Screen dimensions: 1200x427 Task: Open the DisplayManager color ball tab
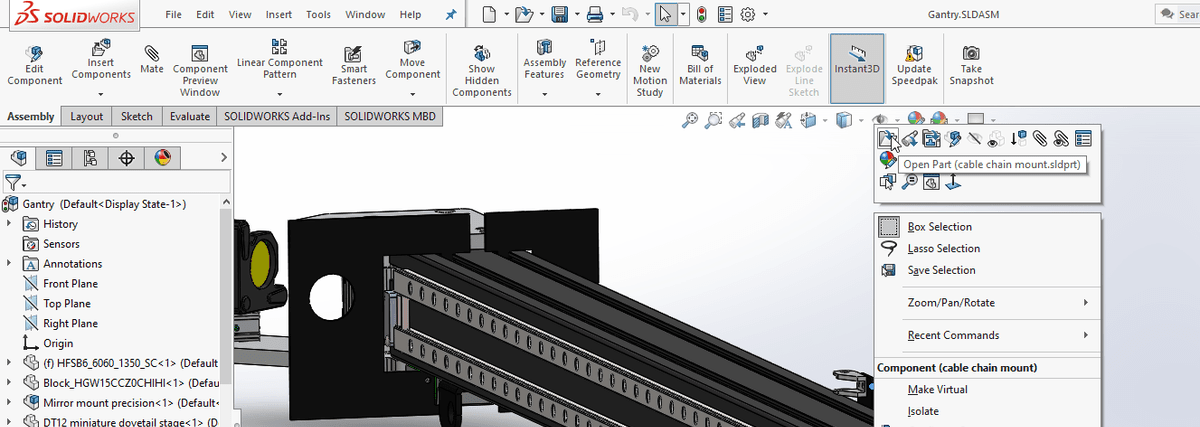162,158
